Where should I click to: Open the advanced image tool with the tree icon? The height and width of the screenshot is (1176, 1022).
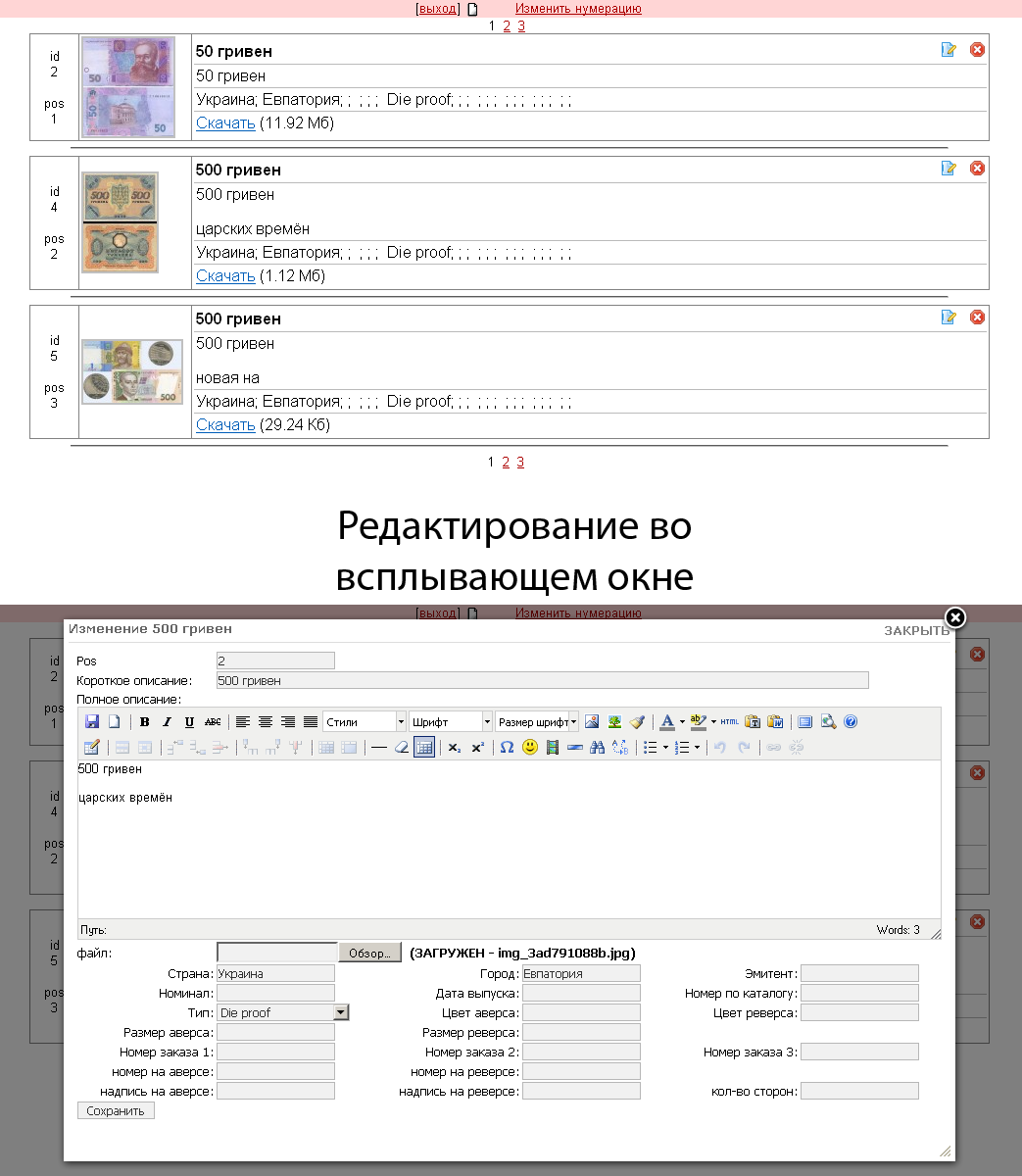(614, 722)
